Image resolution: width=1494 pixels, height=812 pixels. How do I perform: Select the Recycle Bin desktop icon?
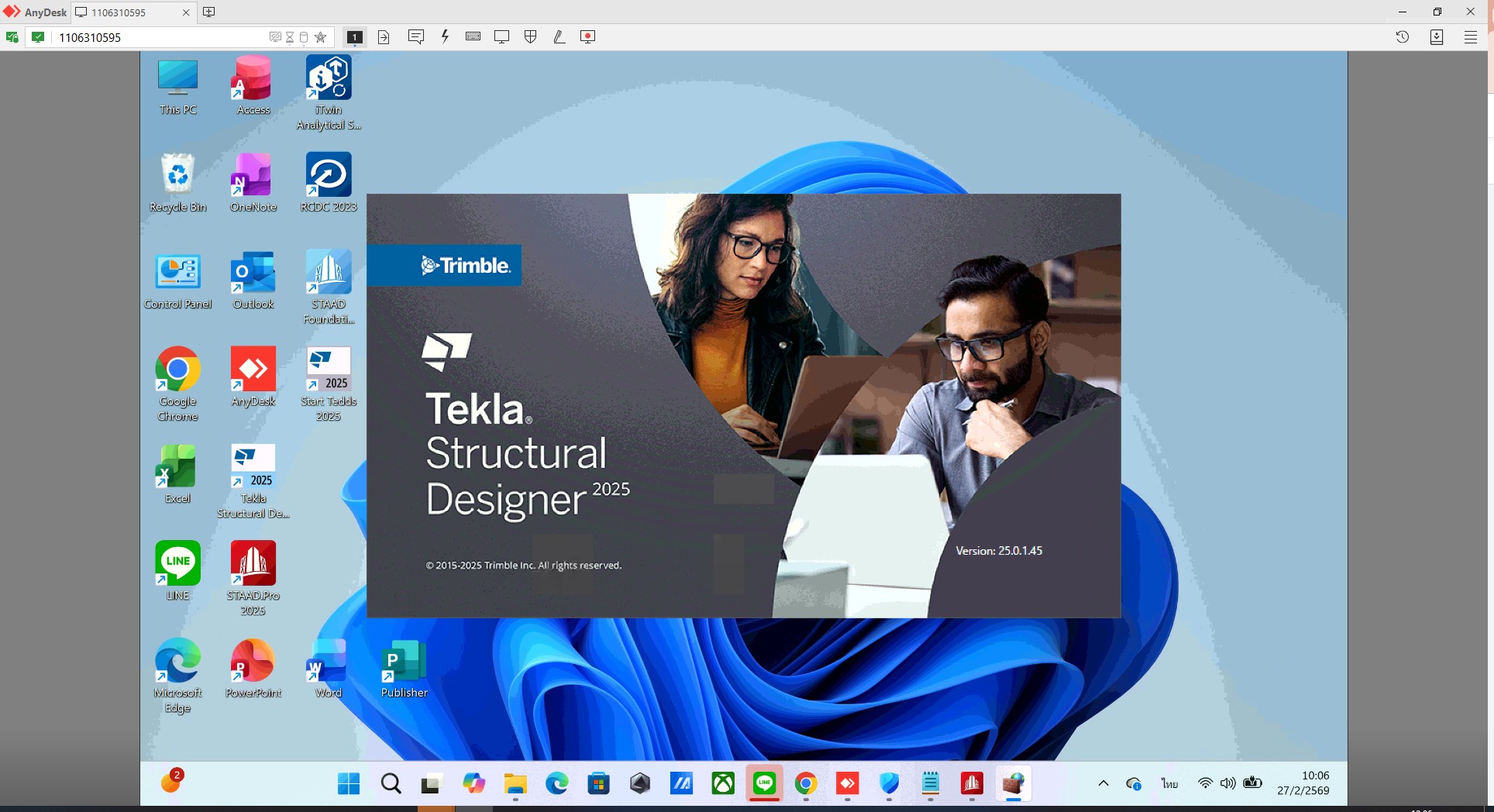pyautogui.click(x=178, y=183)
